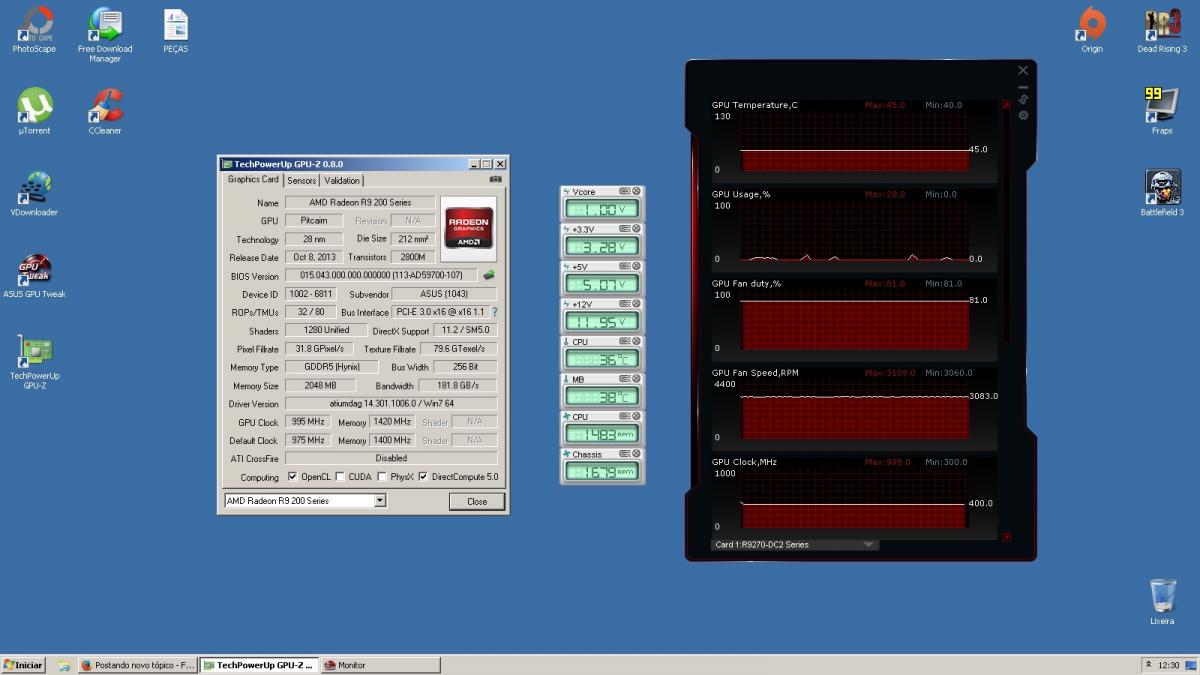Open the Chassis fan widget settings icon
Viewport: 1200px width, 675px height.
[625, 454]
